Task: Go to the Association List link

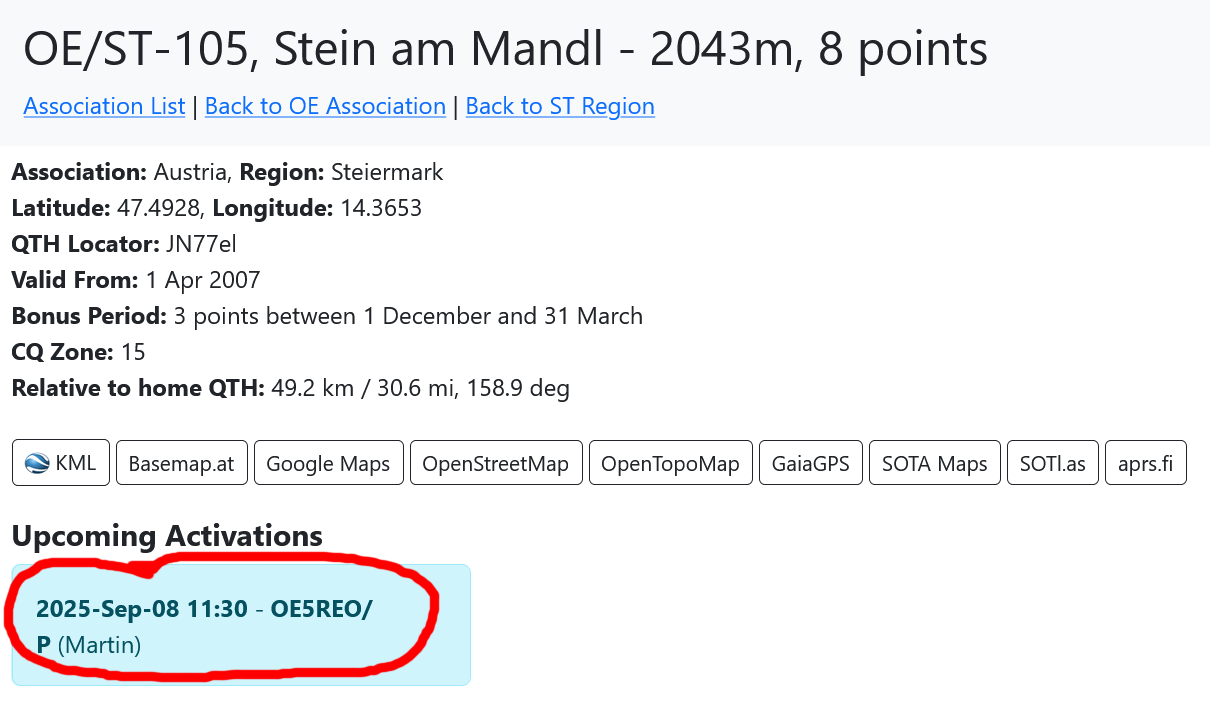Action: [x=105, y=106]
